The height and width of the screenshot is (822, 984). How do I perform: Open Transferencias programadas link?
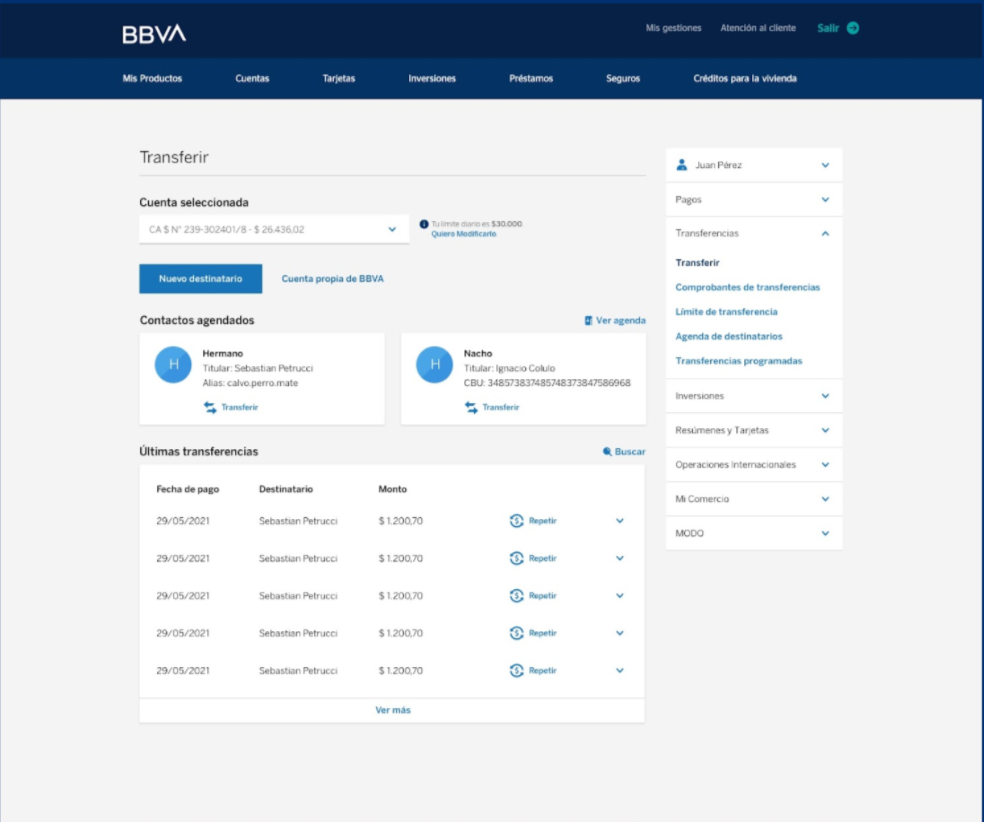click(x=739, y=361)
